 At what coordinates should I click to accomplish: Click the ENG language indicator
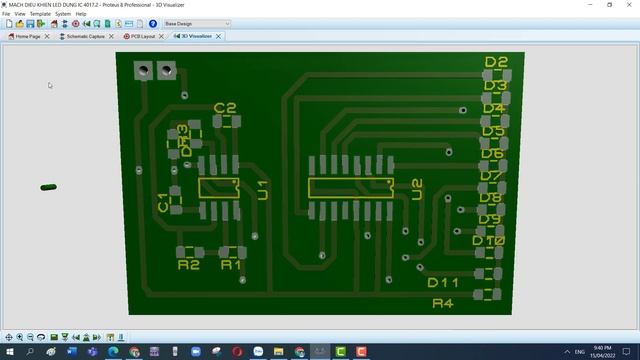(x=580, y=351)
